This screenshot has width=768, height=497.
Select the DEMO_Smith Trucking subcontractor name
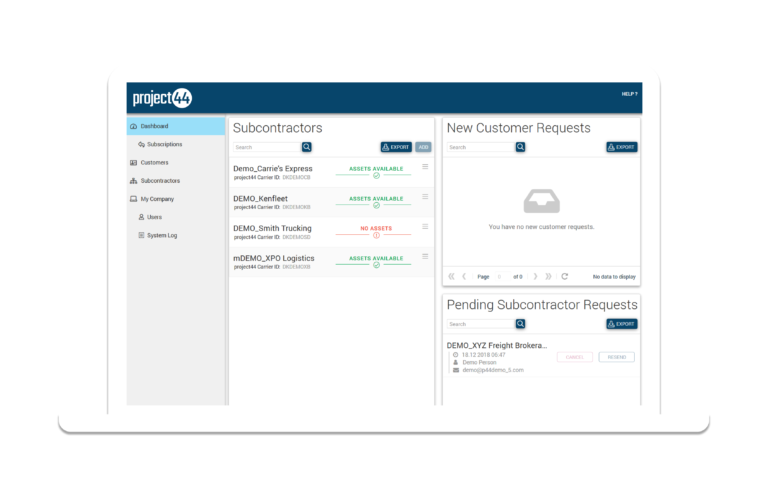coord(272,228)
